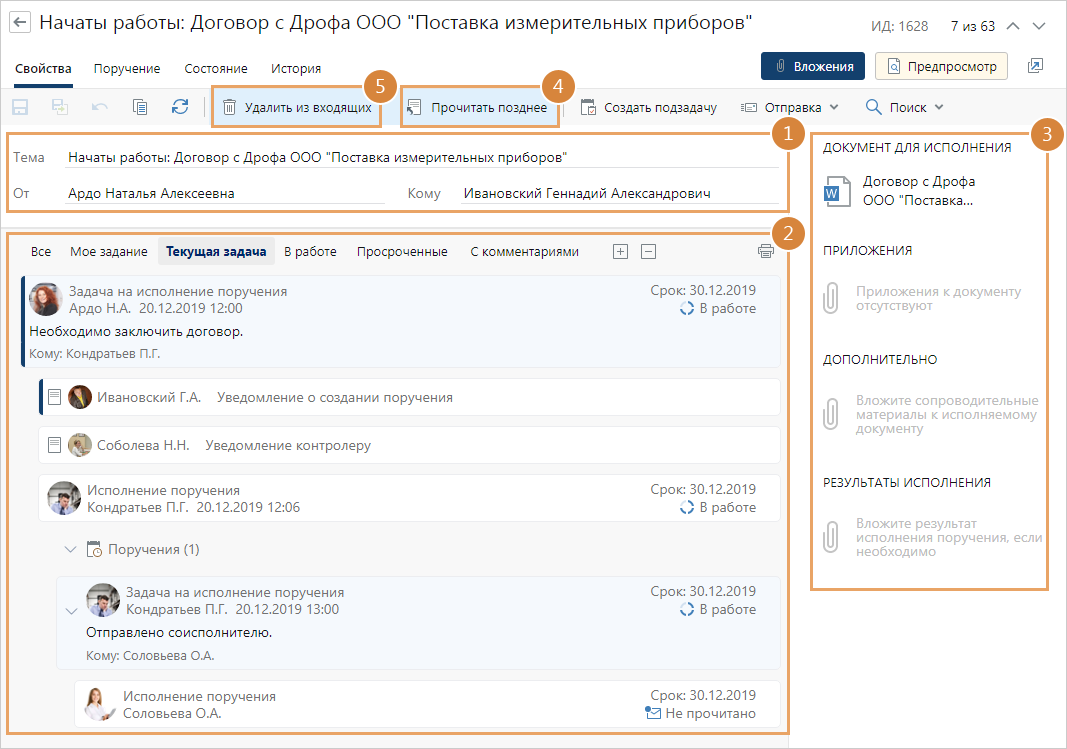Click the paperclip icon under Приложения
This screenshot has width=1067, height=749.
coord(831,299)
